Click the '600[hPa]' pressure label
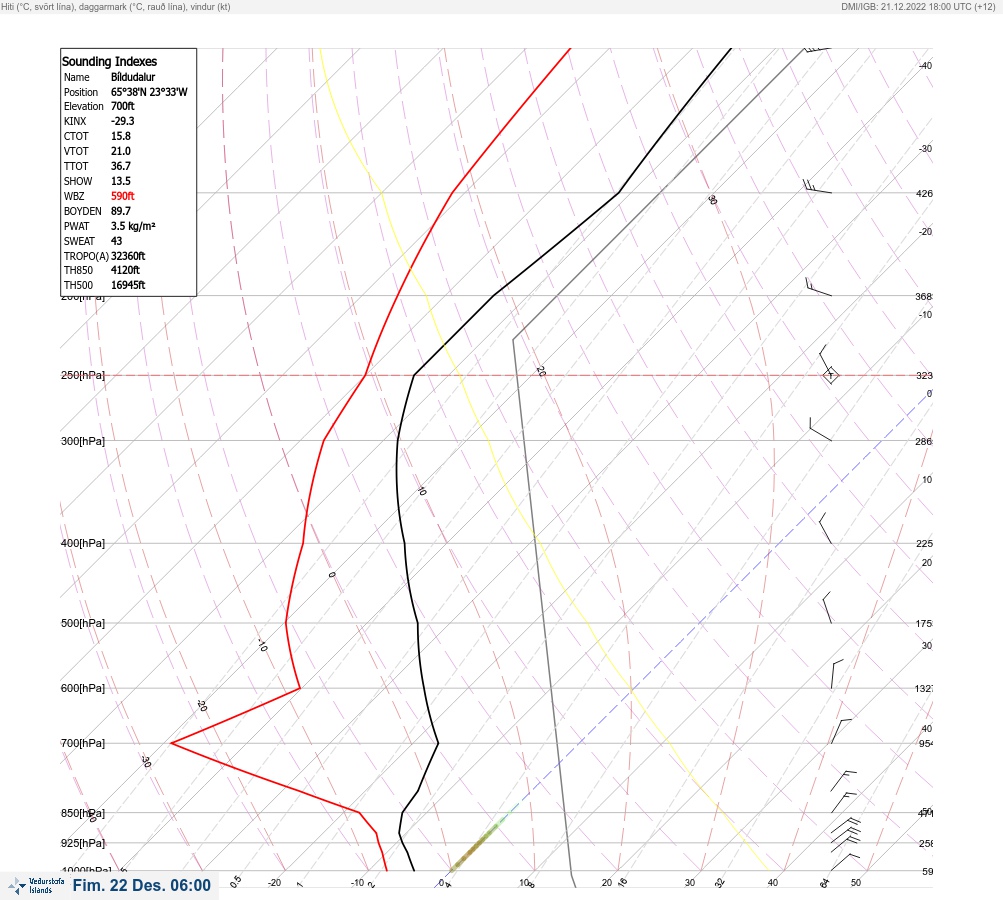Viewport: 1003px width, 900px height. tap(83, 688)
